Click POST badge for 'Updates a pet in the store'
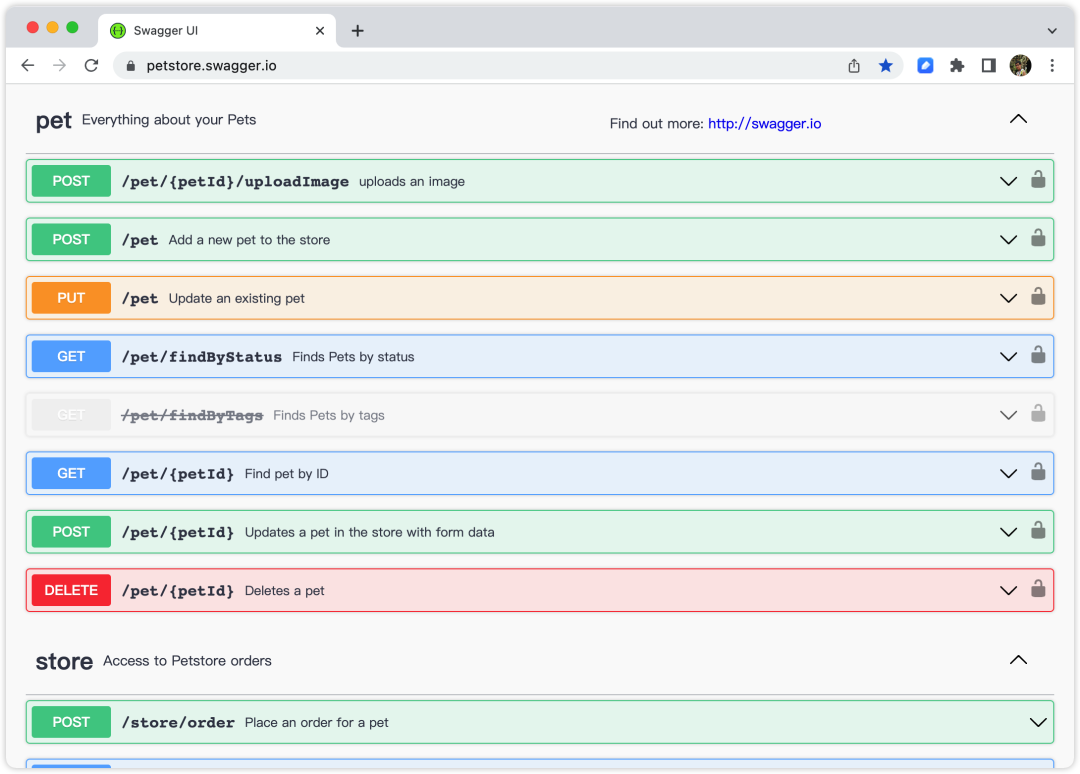Screen dimensions: 1080x774 [71, 532]
